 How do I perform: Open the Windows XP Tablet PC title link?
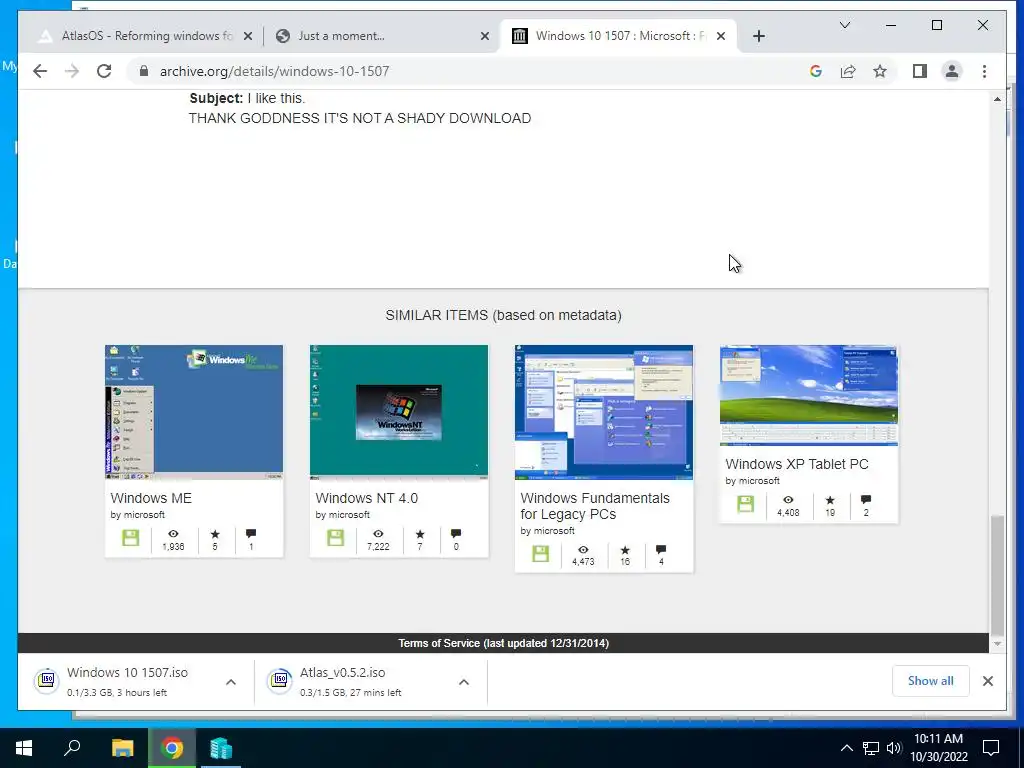coord(797,464)
